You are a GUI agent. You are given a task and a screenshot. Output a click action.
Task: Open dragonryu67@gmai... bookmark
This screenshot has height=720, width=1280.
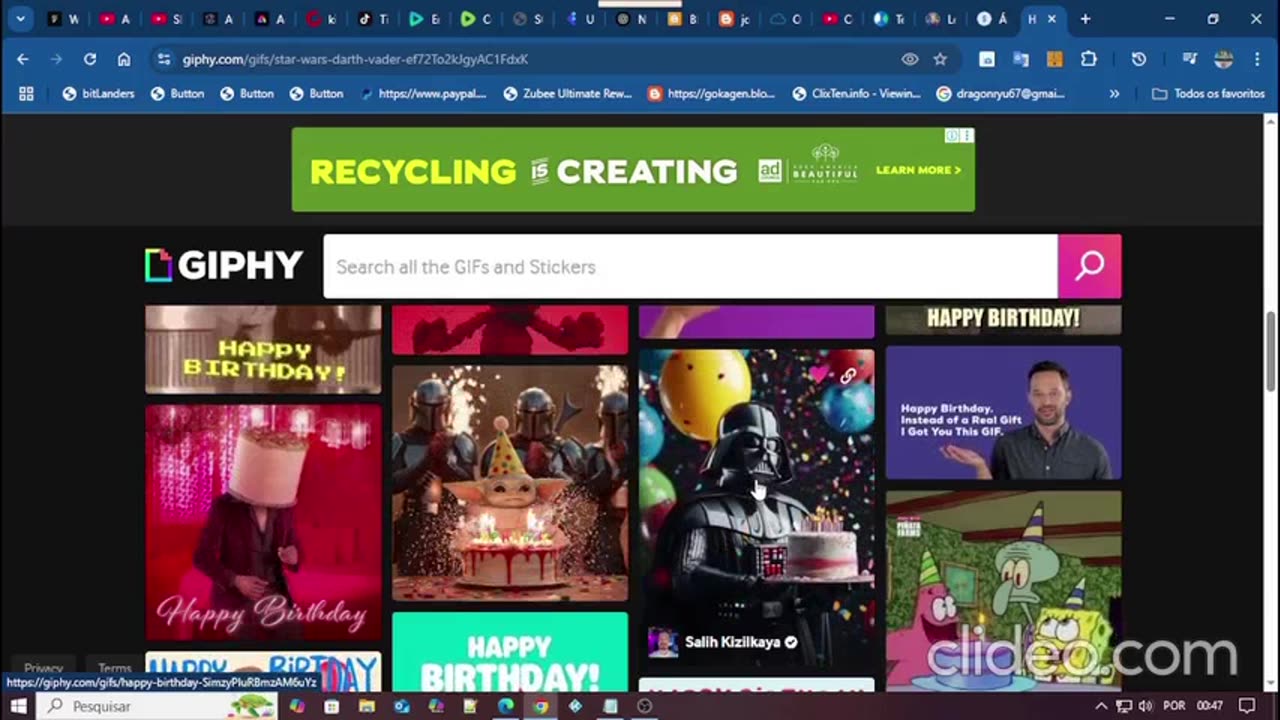click(1001, 93)
